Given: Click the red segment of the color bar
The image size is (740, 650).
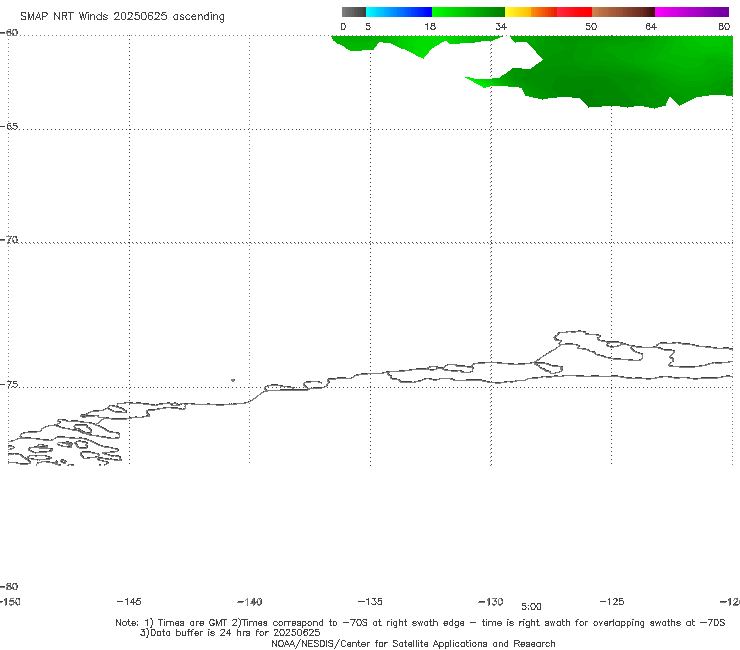Looking at the screenshot, I should [575, 12].
